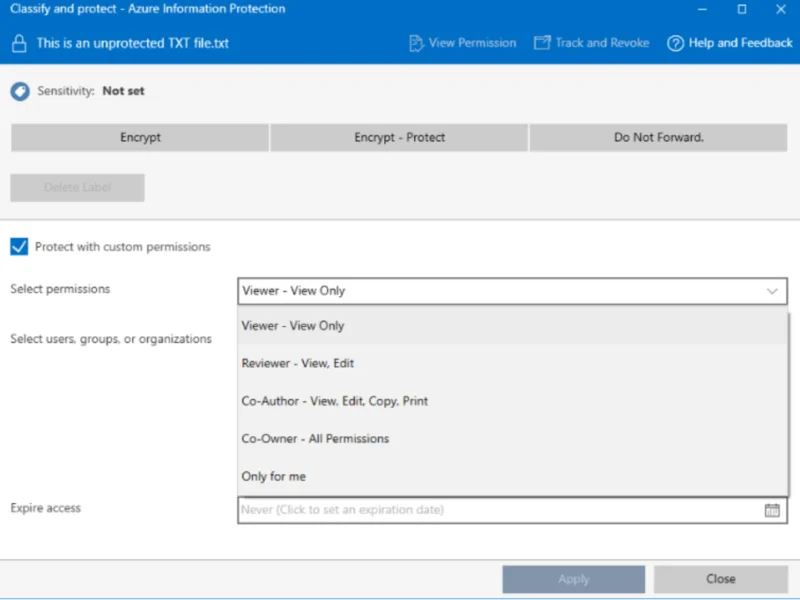The height and width of the screenshot is (600, 800).
Task: Minimize the Azure Information Protection window
Action: coord(703,9)
